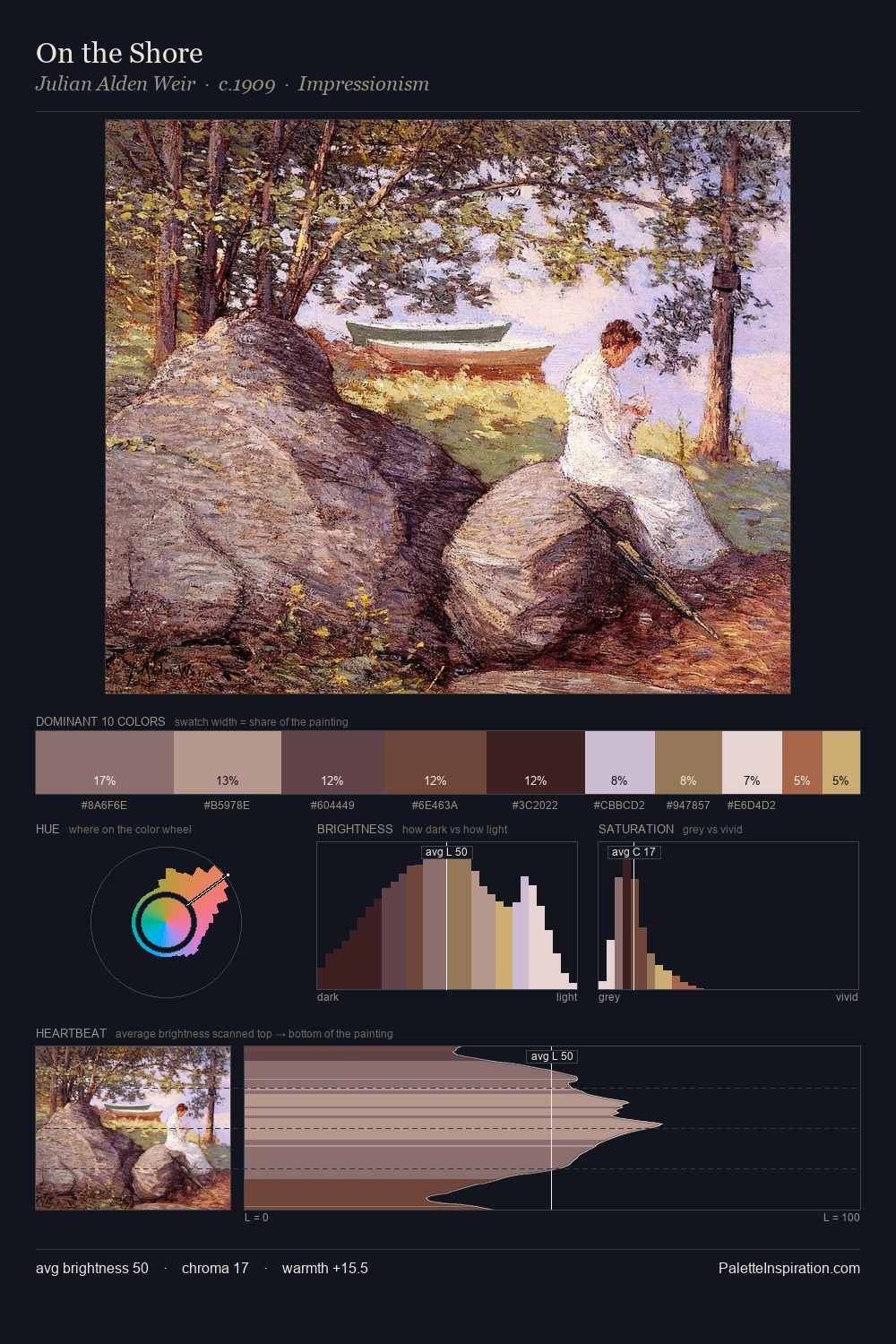This screenshot has width=896, height=1344.
Task: Click the tan swatch #947857
Action: (x=688, y=762)
